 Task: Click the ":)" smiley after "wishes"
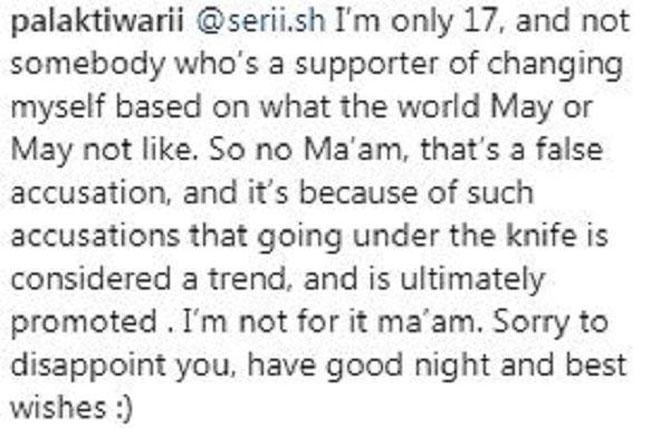click(124, 408)
